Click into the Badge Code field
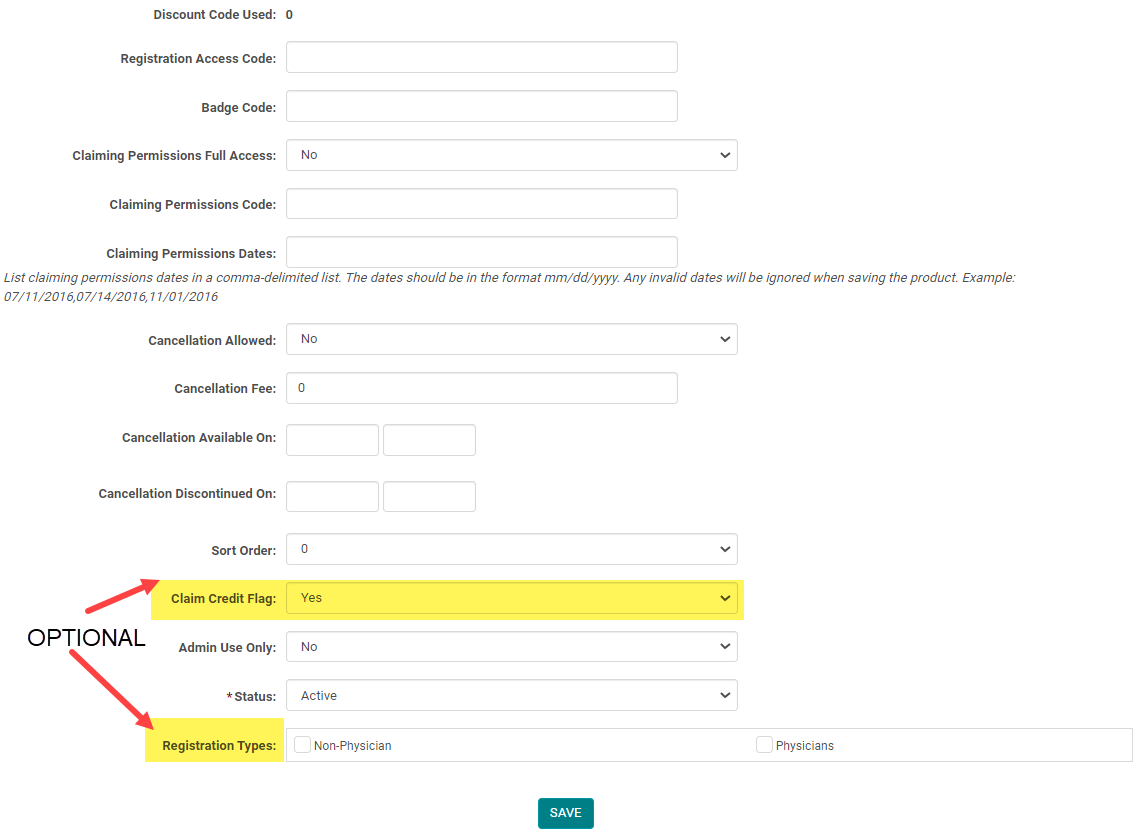 tap(481, 107)
